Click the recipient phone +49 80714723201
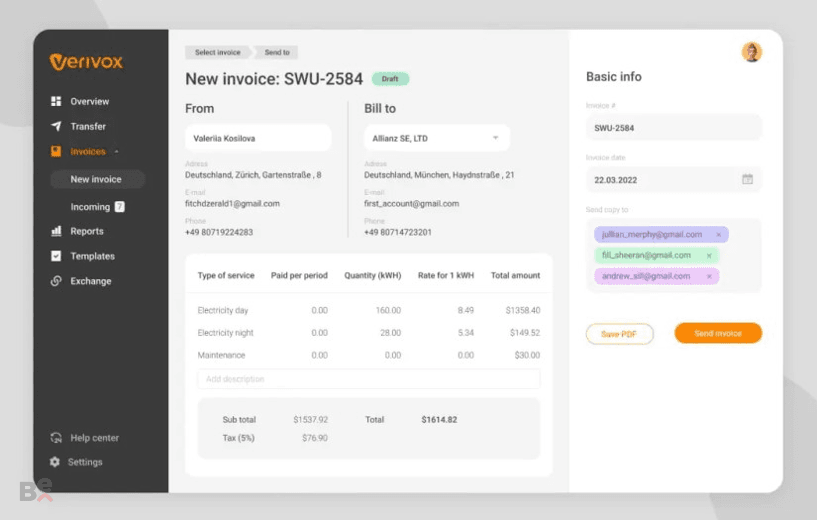 (398, 232)
